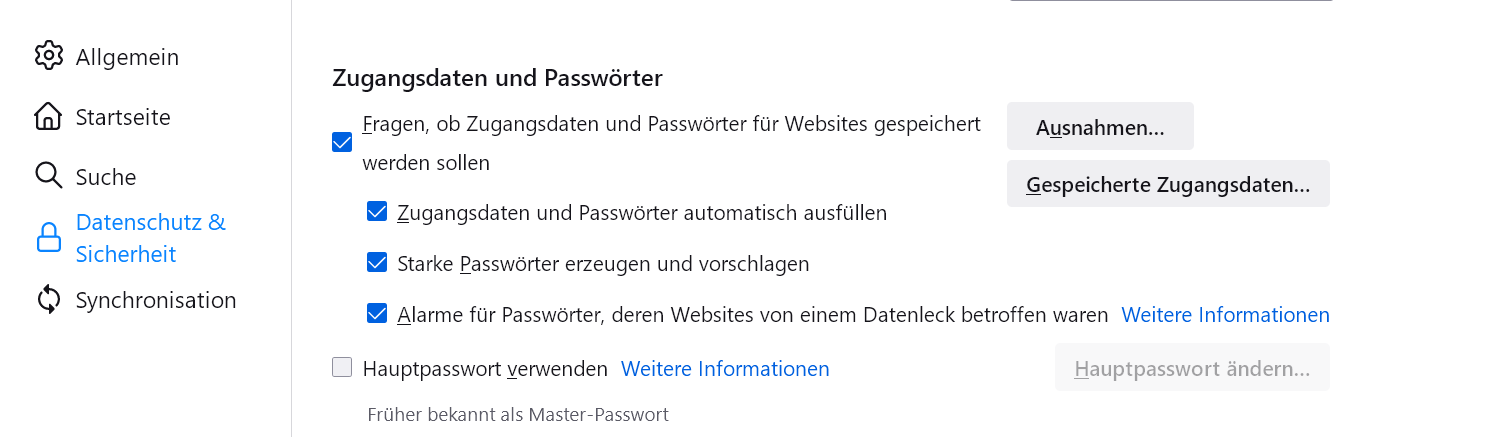Uncheck 'Alarme für Passwörter' data breach checkbox
This screenshot has height=437, width=1502.
click(x=377, y=314)
